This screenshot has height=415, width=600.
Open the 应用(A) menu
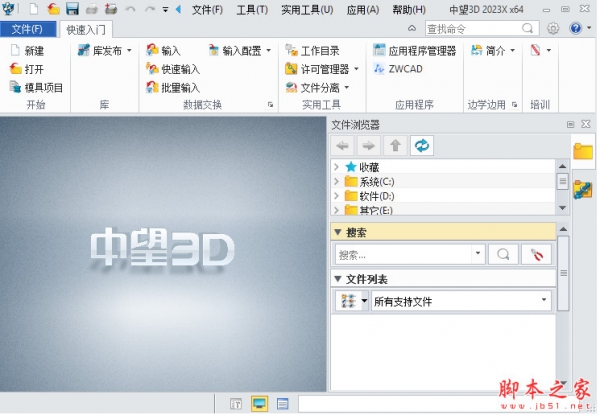[x=362, y=9]
